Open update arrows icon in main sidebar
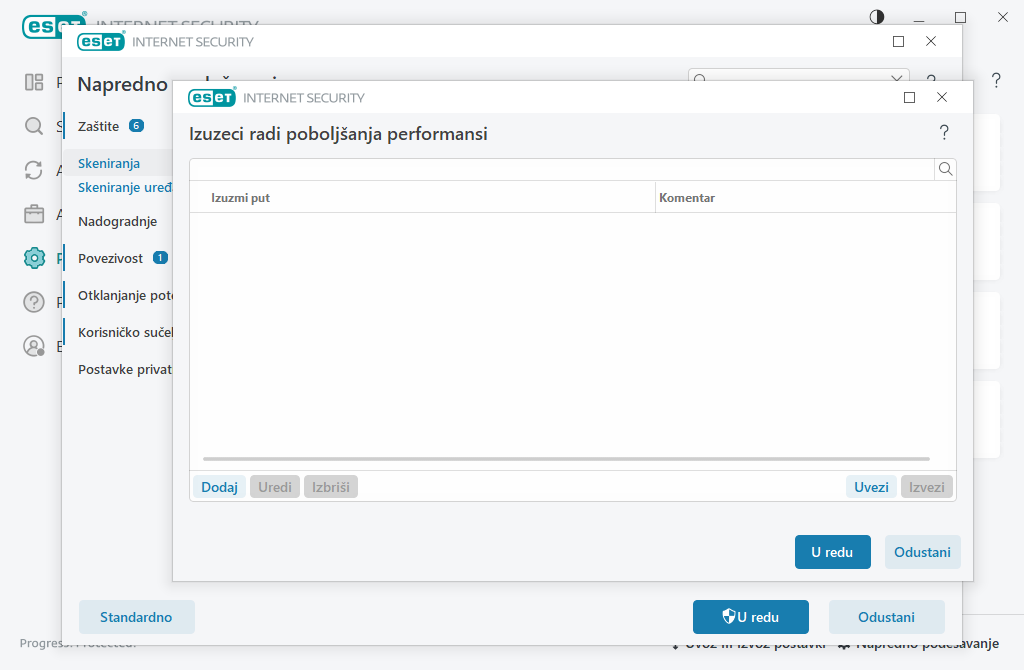The image size is (1024, 670). coord(34,170)
